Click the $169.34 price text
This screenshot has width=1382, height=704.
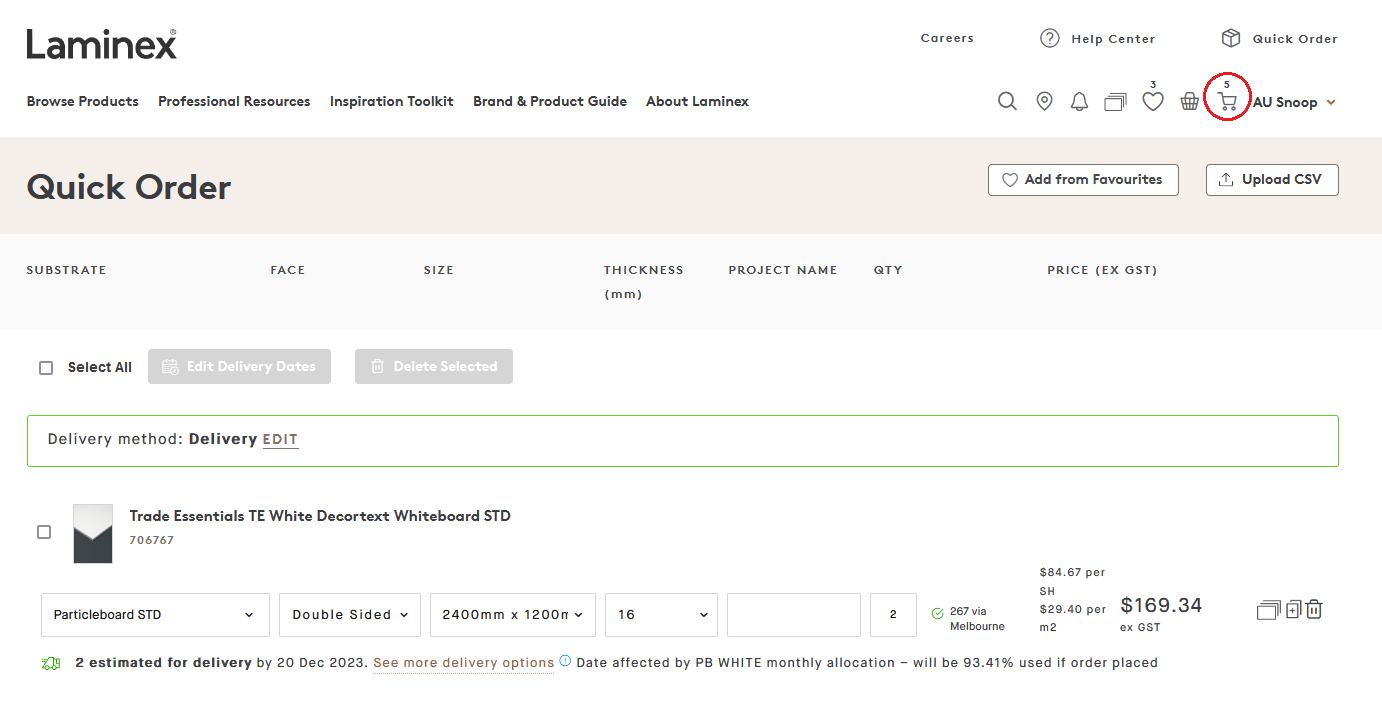pyautogui.click(x=1161, y=605)
